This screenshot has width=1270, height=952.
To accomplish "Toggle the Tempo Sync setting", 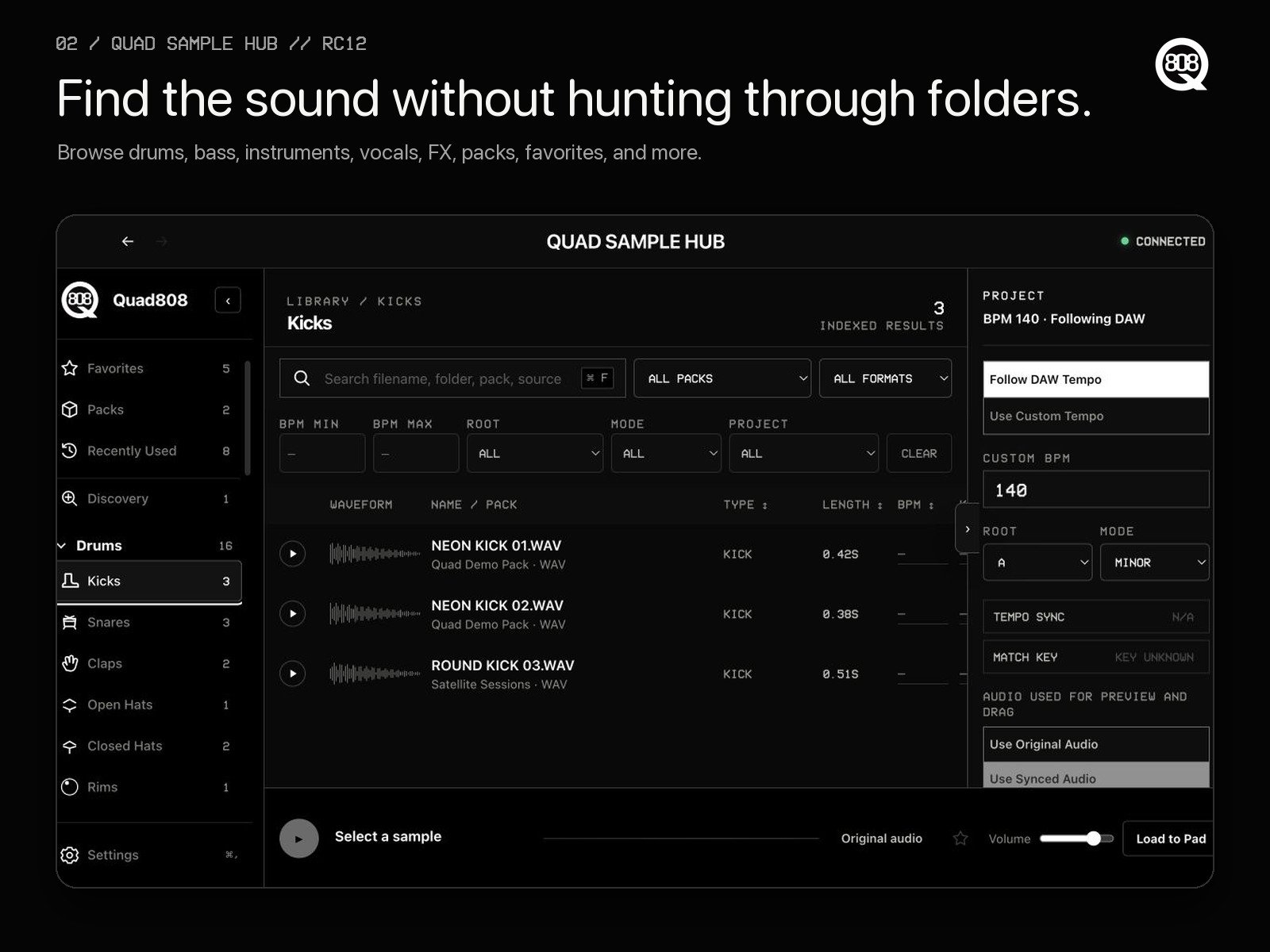I will pos(1096,616).
